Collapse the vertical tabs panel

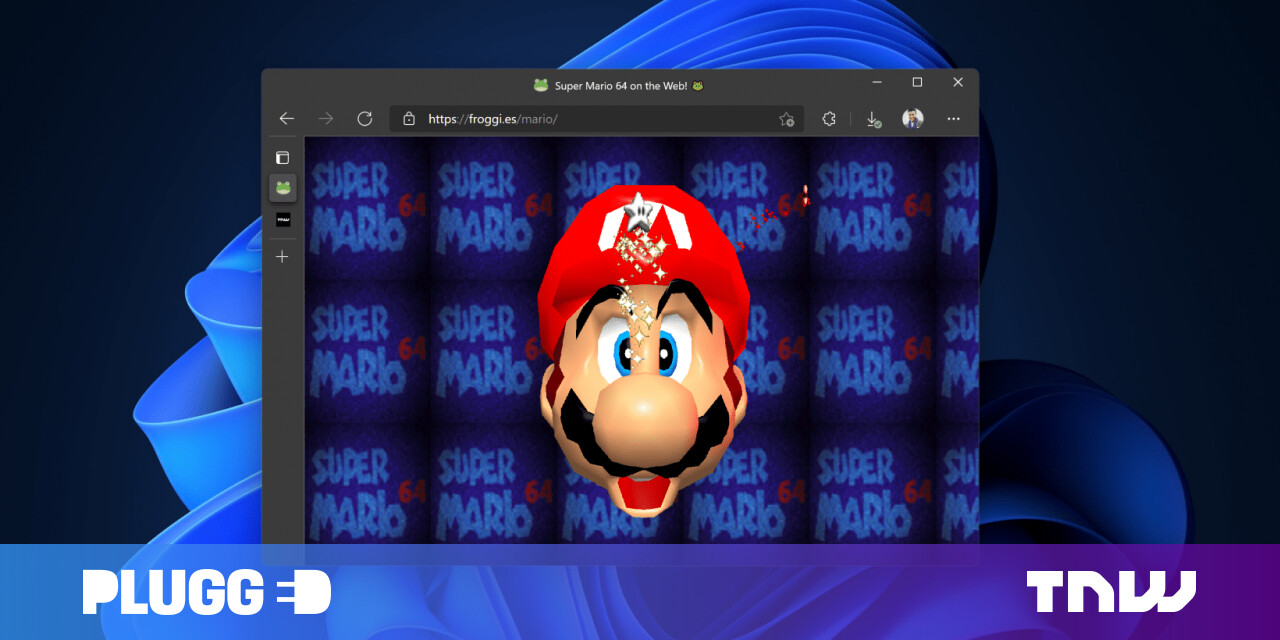coord(283,157)
